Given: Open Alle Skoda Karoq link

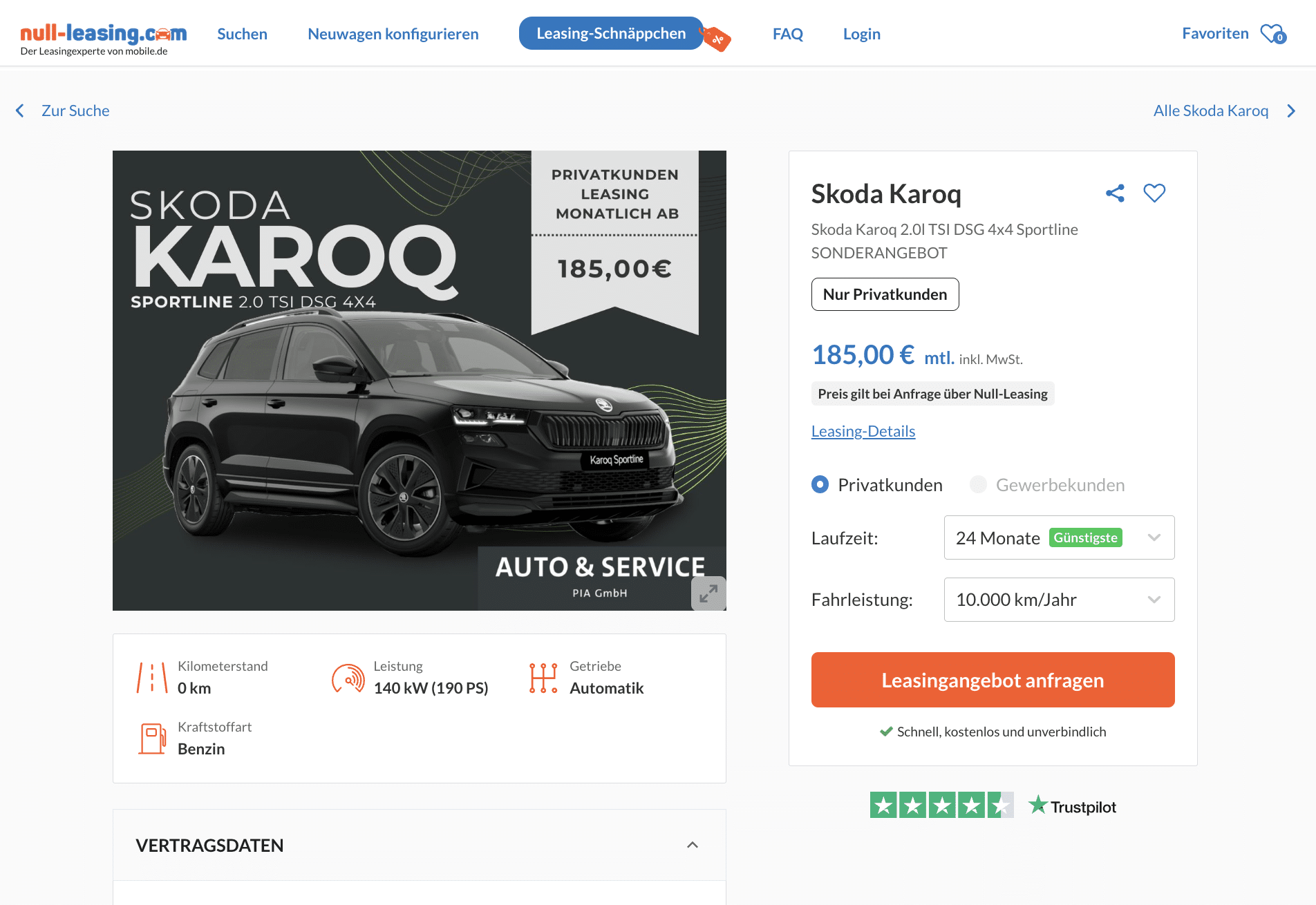Looking at the screenshot, I should point(1211,111).
